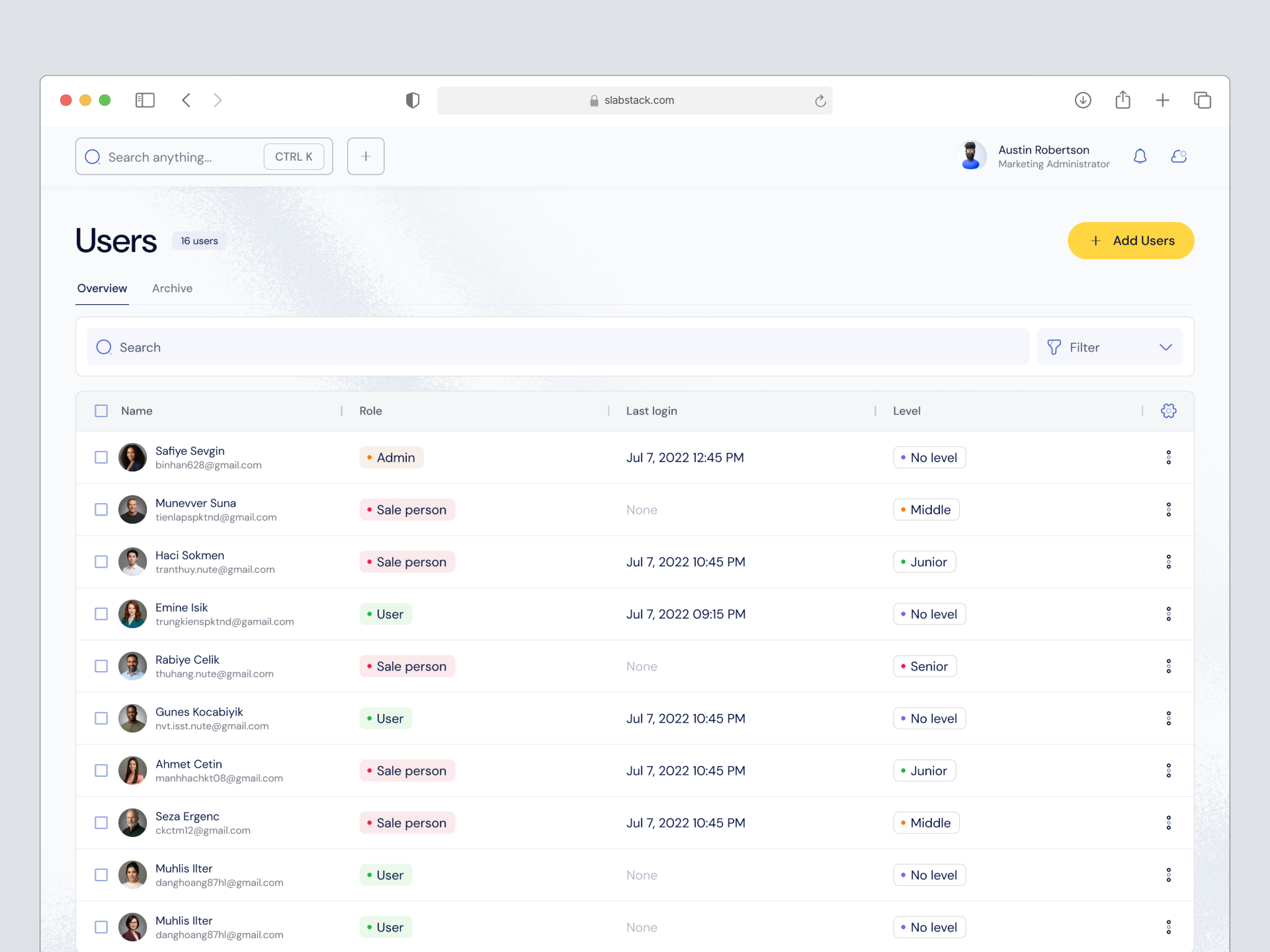Click the cloud sync icon

pos(1179,156)
